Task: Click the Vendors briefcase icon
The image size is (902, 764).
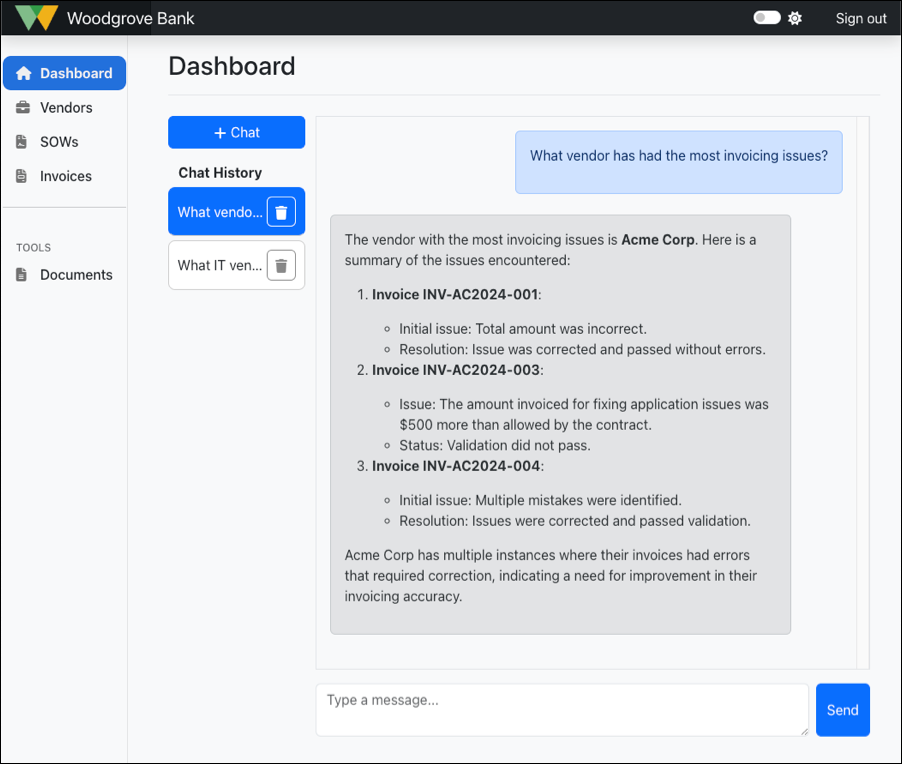Action: click(x=23, y=108)
